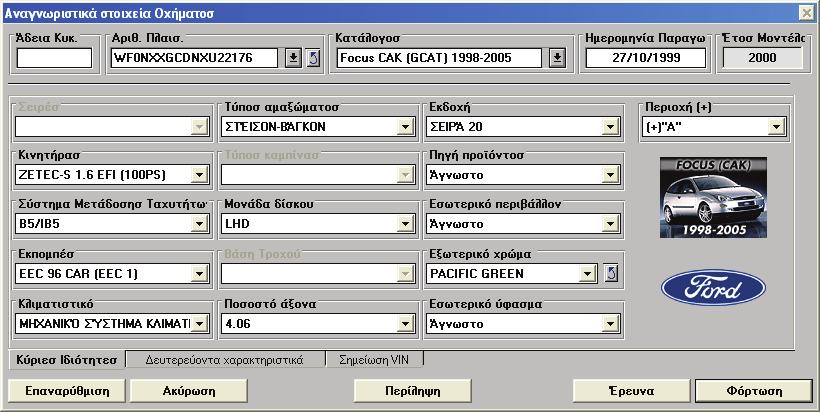Click the model year field 2000
This screenshot has height=412, width=820.
point(762,58)
